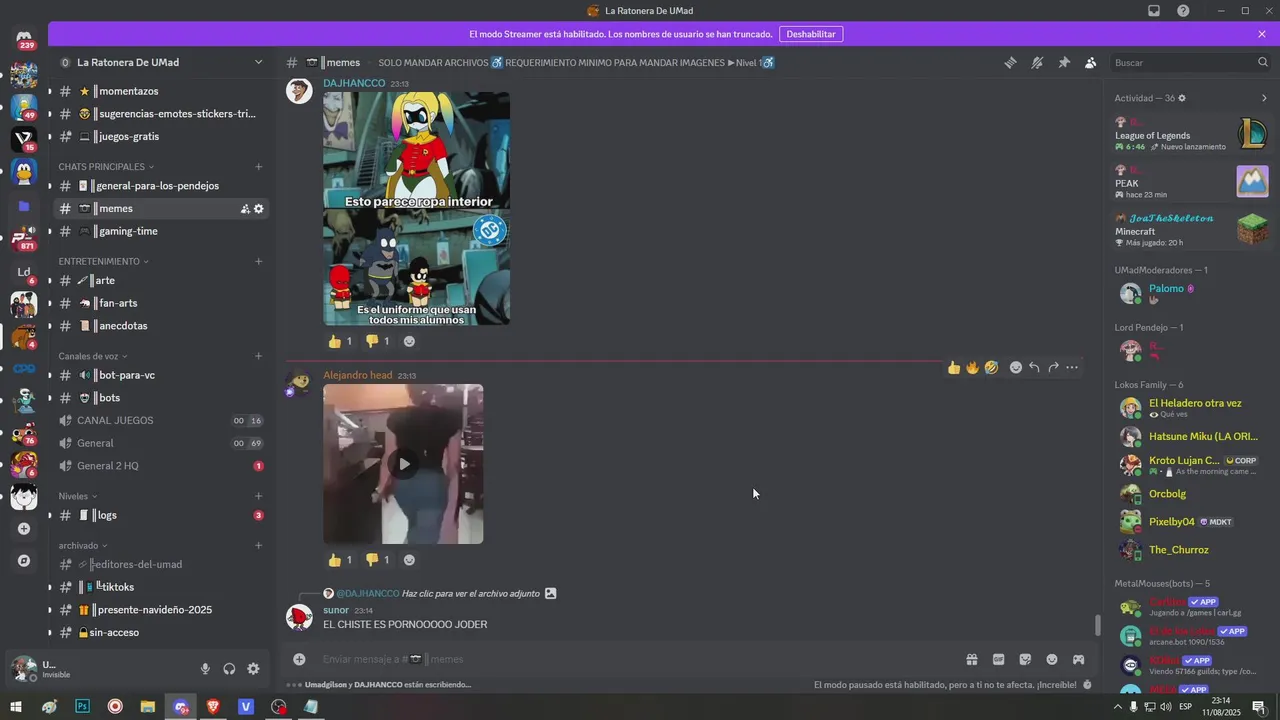This screenshot has width=1280, height=720.
Task: Create channel in CHATS PRINCIPALES plus icon
Action: pyautogui.click(x=259, y=167)
